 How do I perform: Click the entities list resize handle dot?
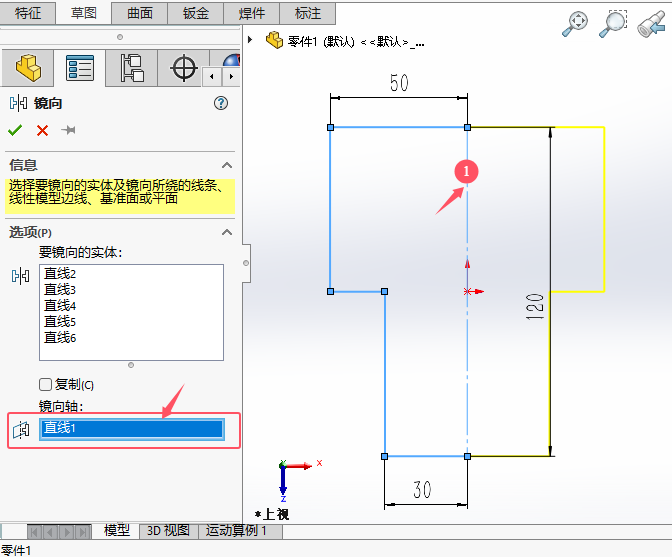pyautogui.click(x=131, y=365)
